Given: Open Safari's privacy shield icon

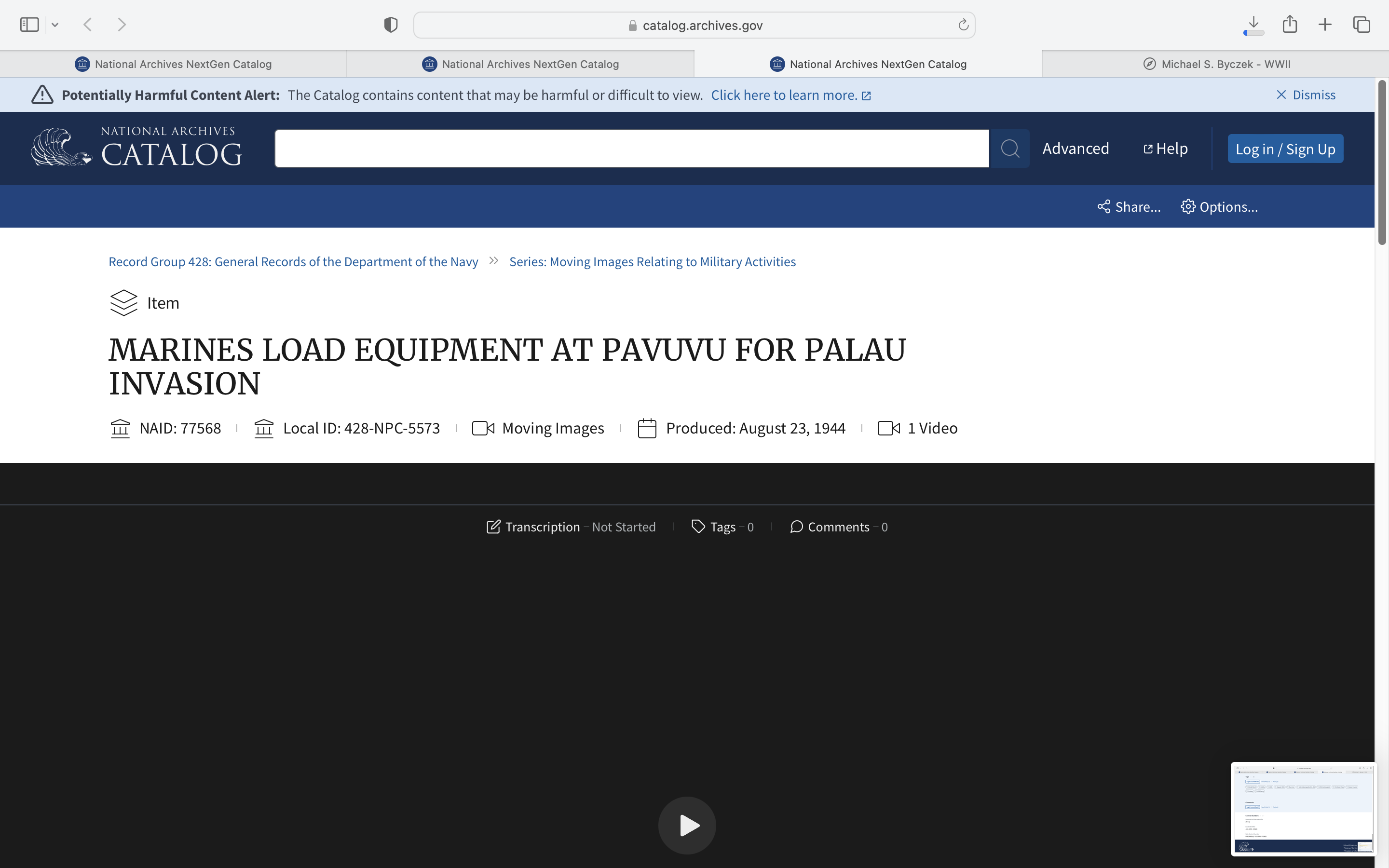Looking at the screenshot, I should coord(391,25).
